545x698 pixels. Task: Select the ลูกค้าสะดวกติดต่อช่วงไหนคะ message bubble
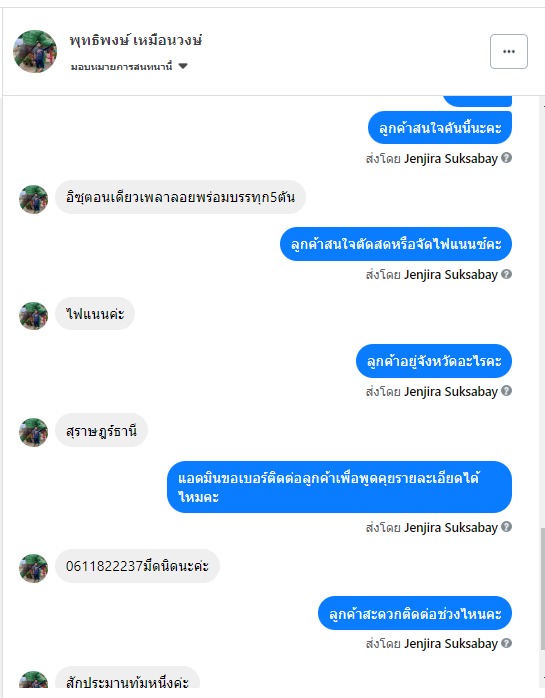(415, 613)
